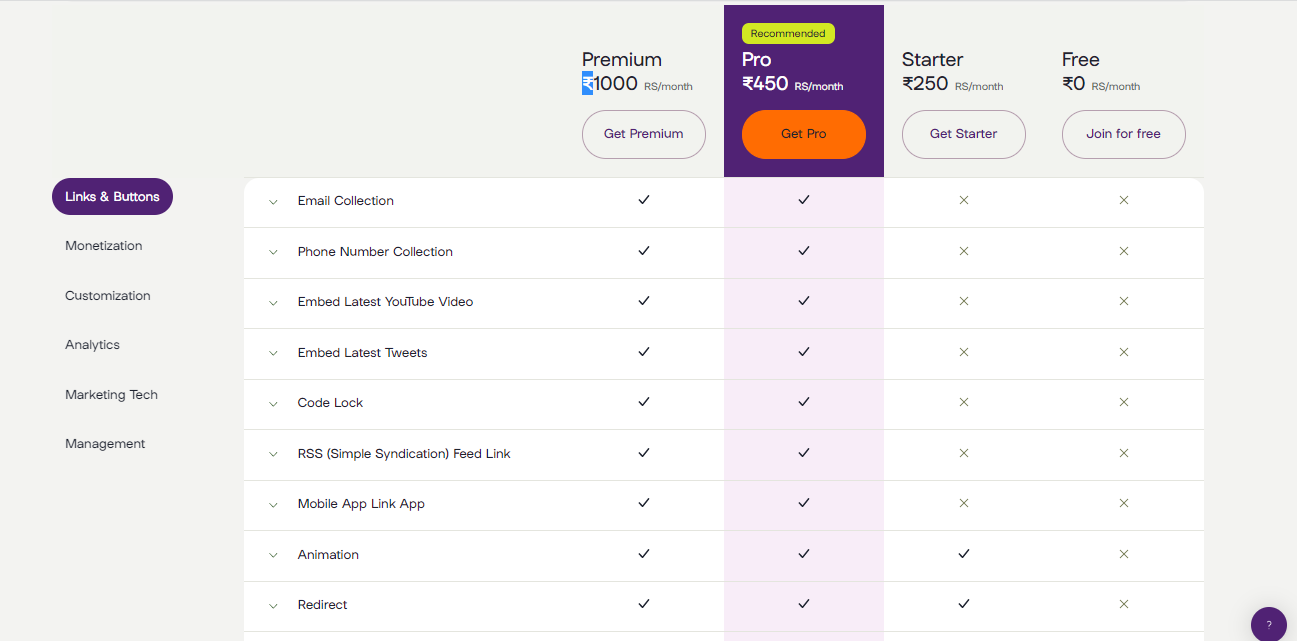
Task: Click the help question mark icon
Action: tap(1268, 624)
